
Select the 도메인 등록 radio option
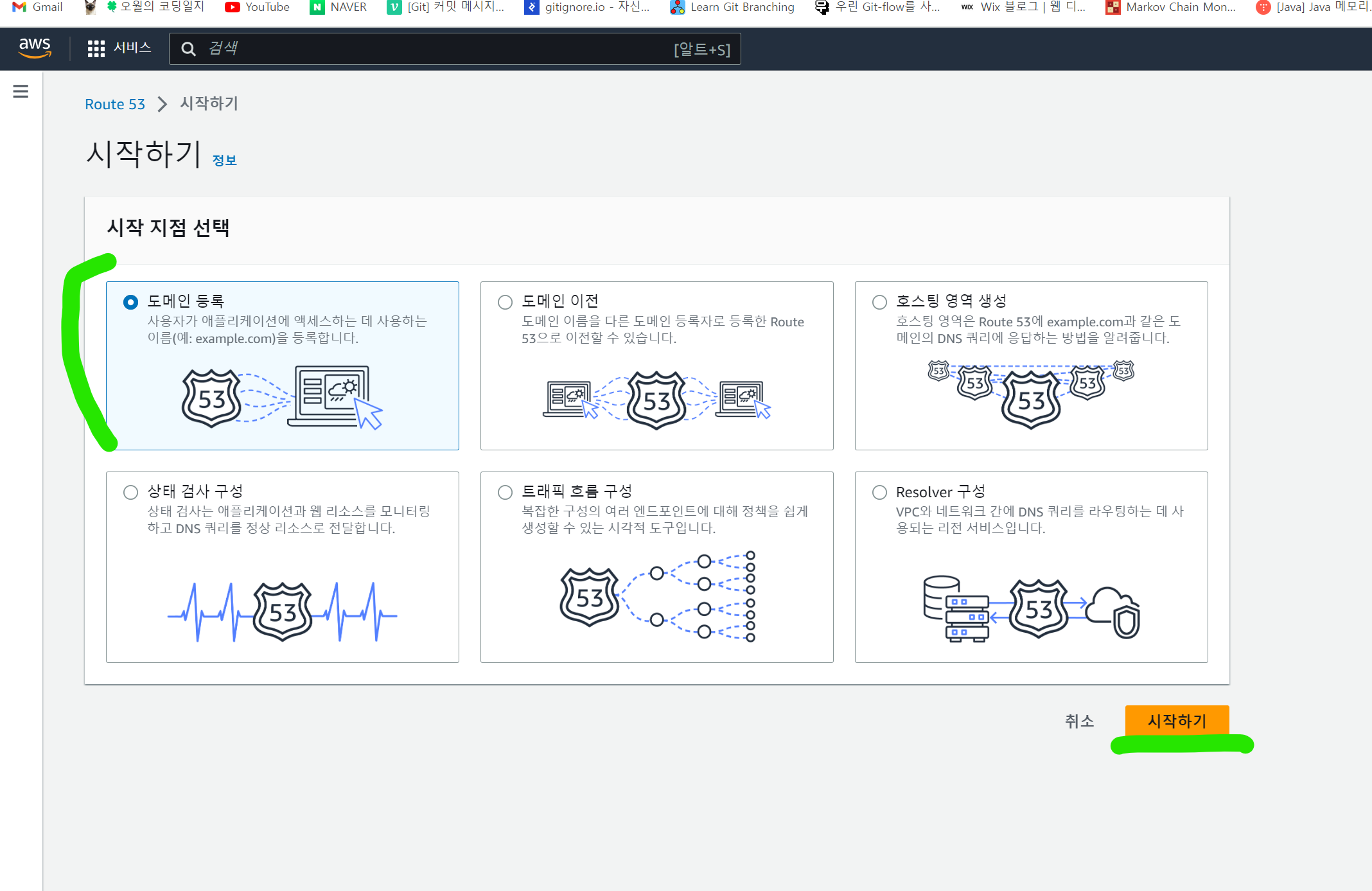tap(130, 302)
